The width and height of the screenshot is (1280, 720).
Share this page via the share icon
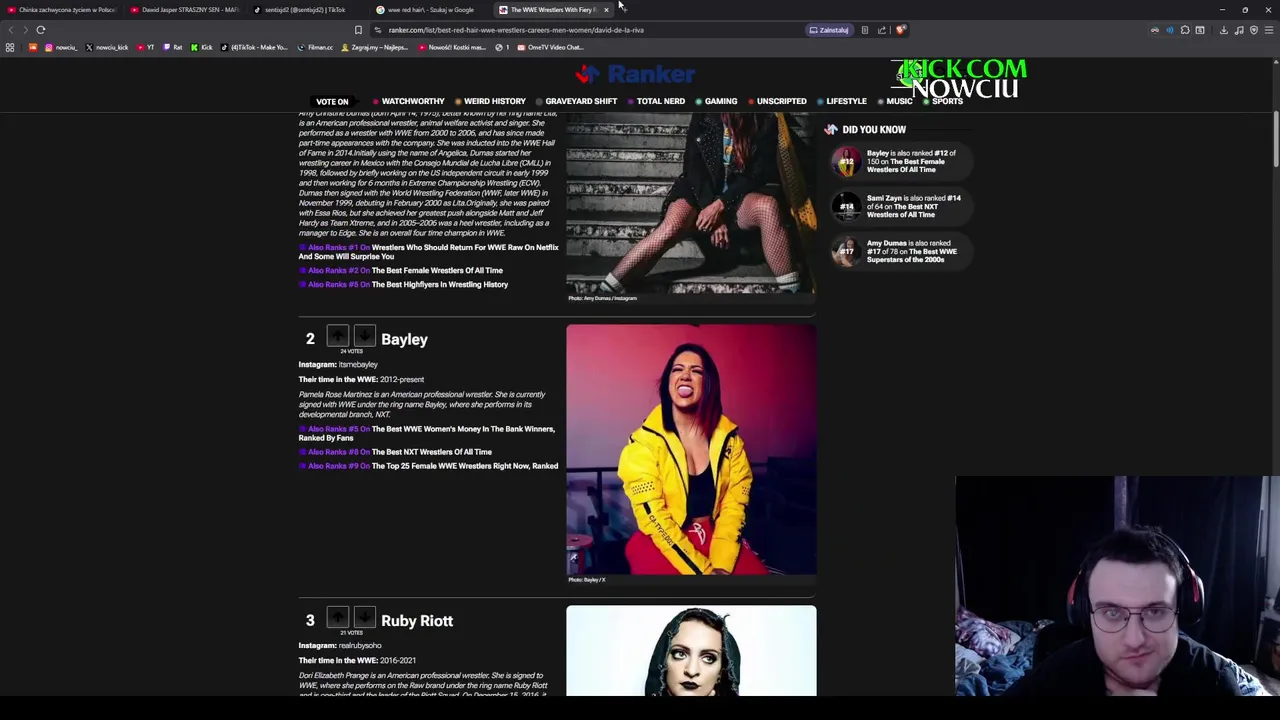click(882, 30)
